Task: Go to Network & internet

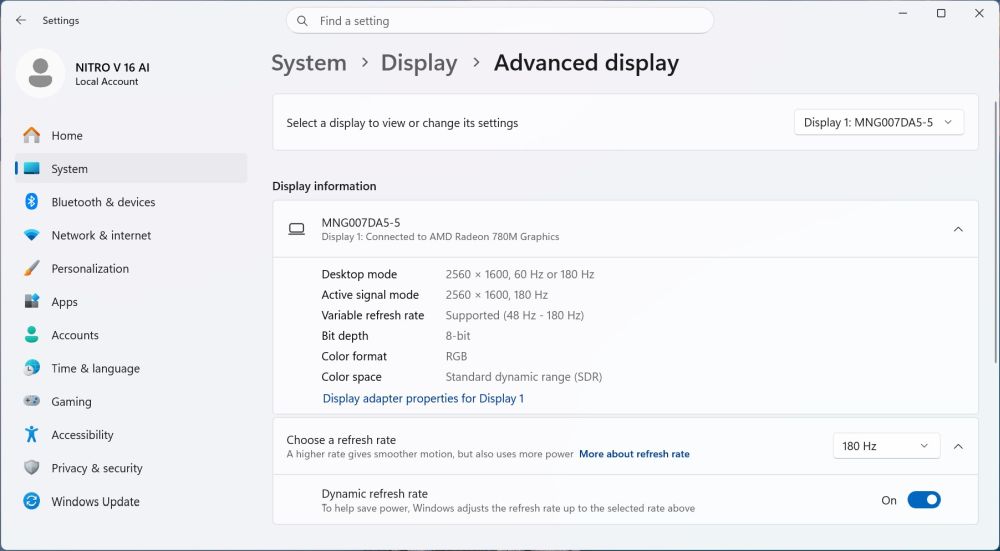Action: point(131,235)
